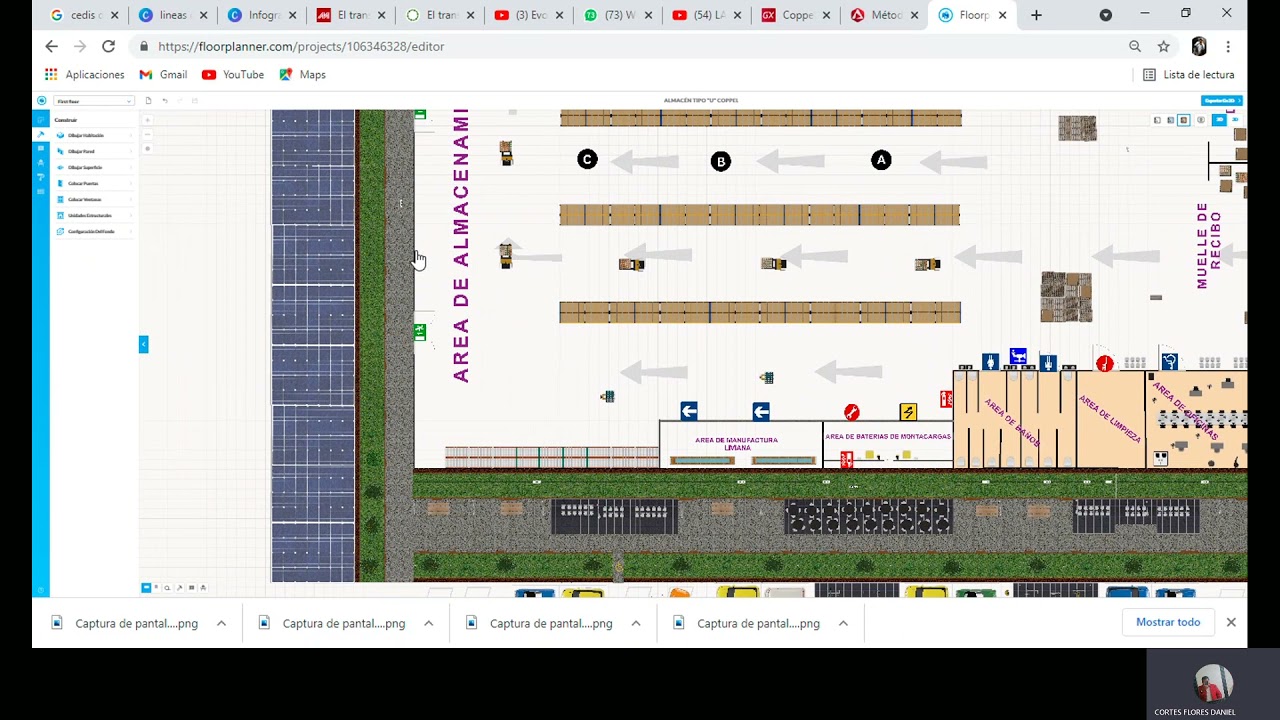The image size is (1280, 720).
Task: Open the Aplicaciones shortcut
Action: click(85, 74)
